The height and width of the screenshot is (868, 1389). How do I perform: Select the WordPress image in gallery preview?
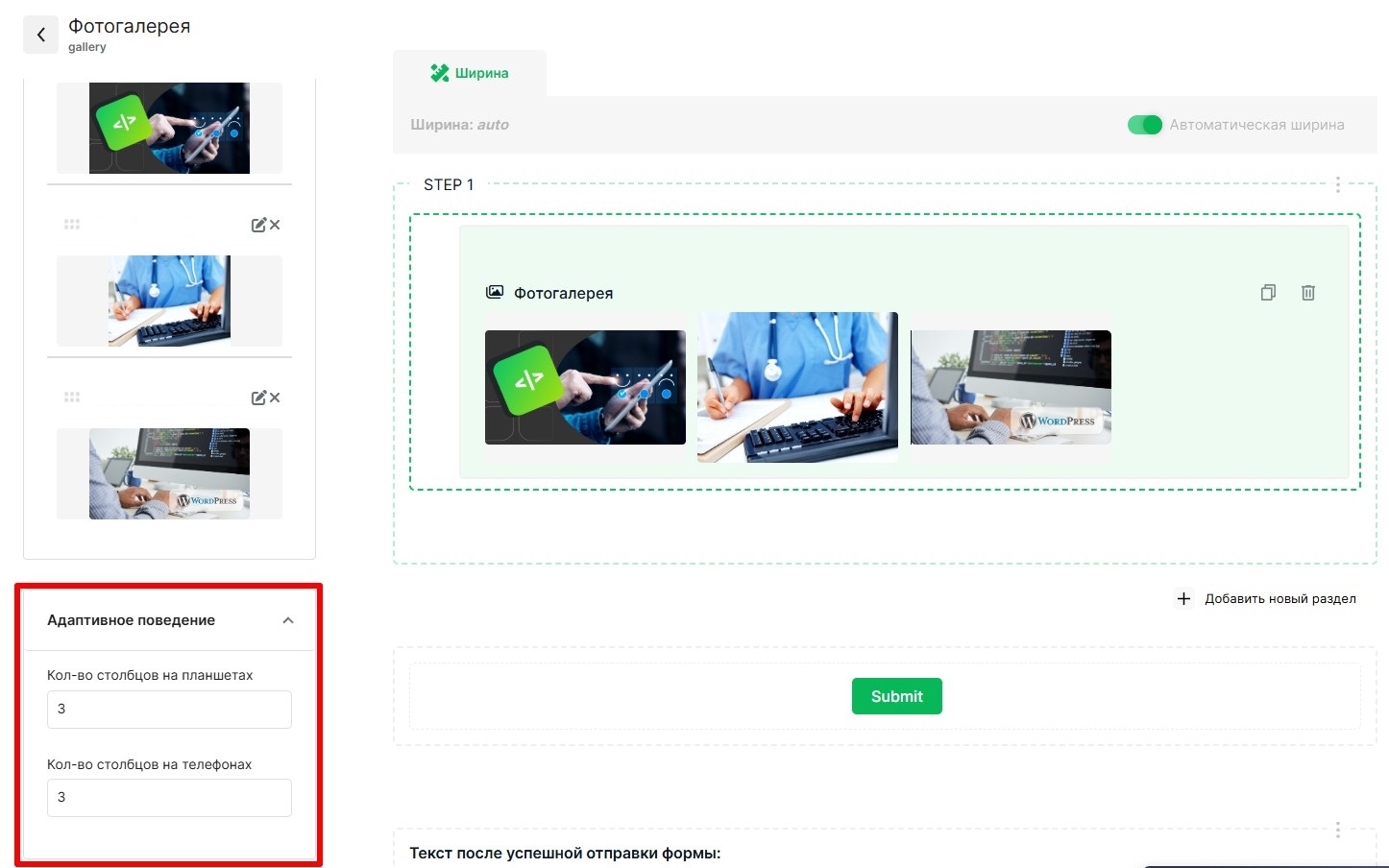tap(1011, 387)
